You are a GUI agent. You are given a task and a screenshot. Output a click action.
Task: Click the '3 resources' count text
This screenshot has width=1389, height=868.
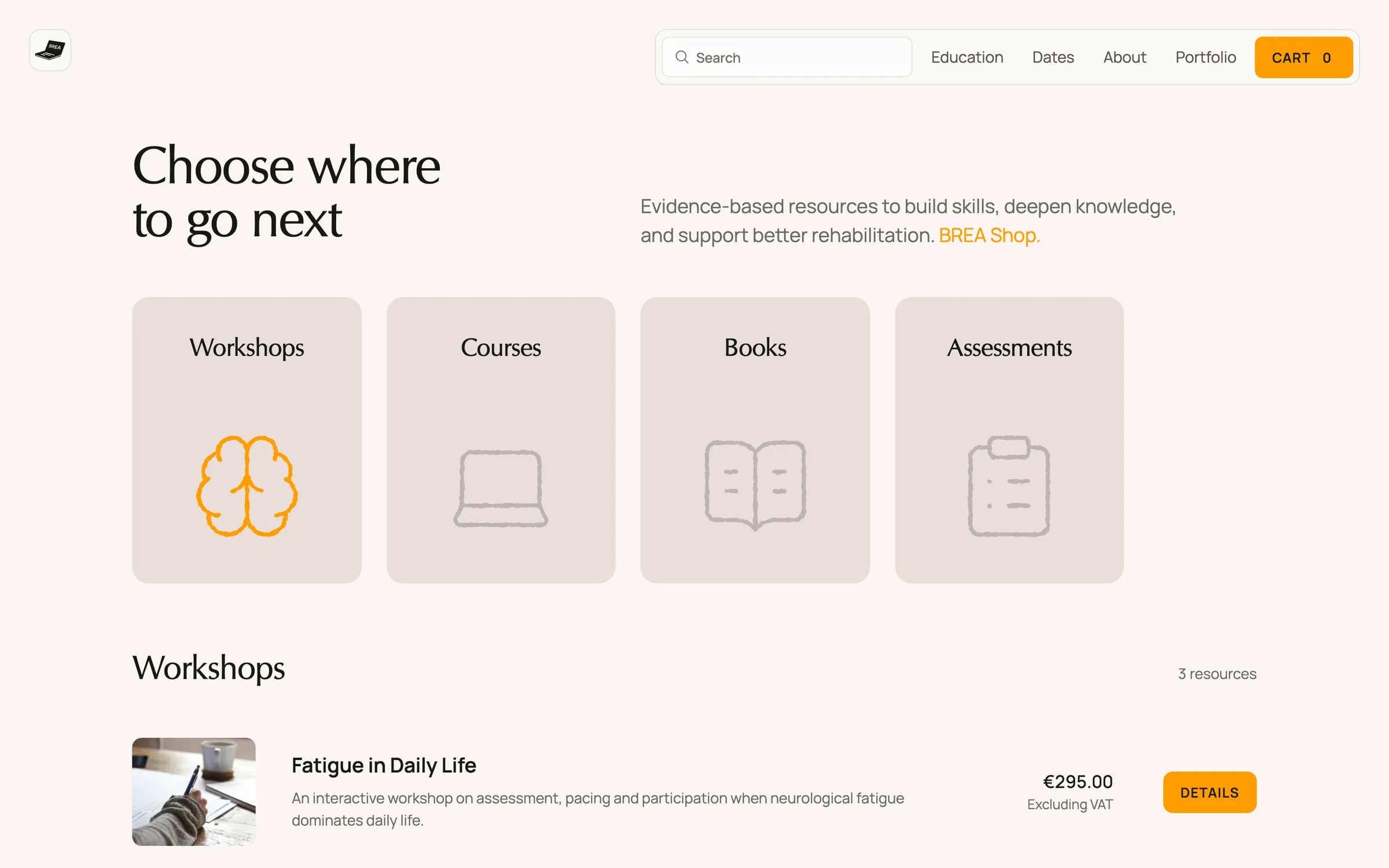(x=1217, y=674)
